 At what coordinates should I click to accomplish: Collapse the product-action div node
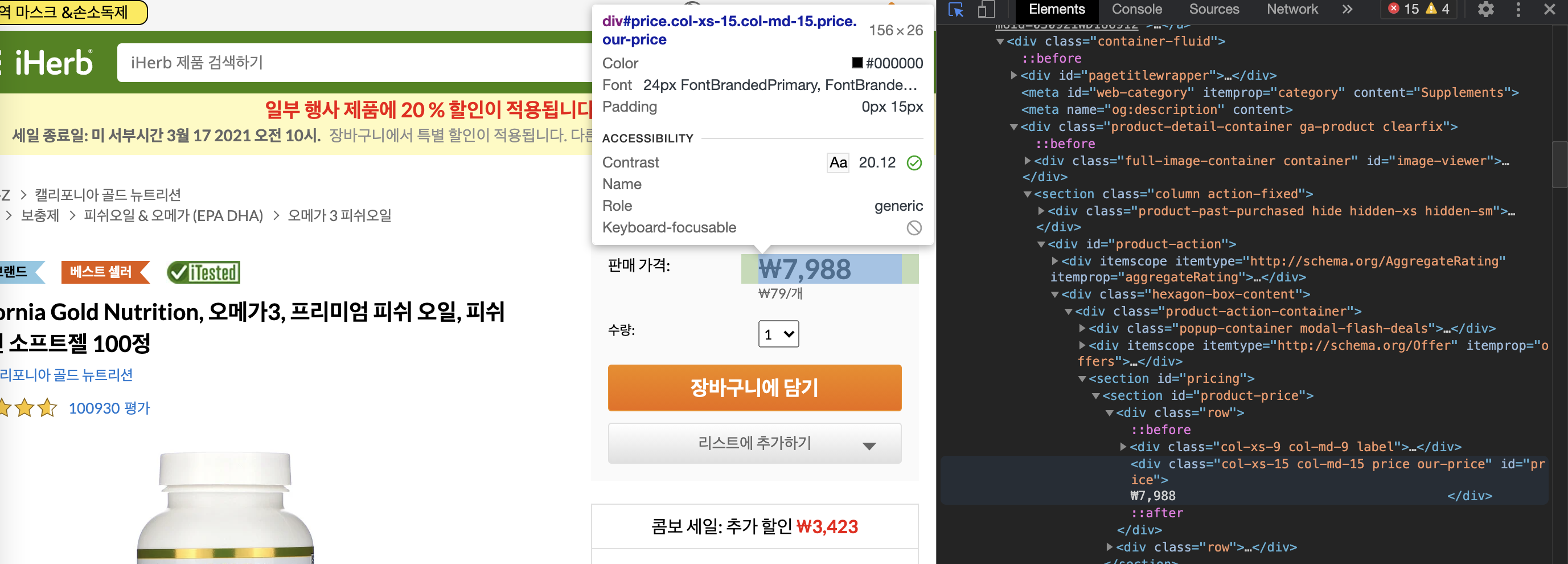(x=1041, y=244)
